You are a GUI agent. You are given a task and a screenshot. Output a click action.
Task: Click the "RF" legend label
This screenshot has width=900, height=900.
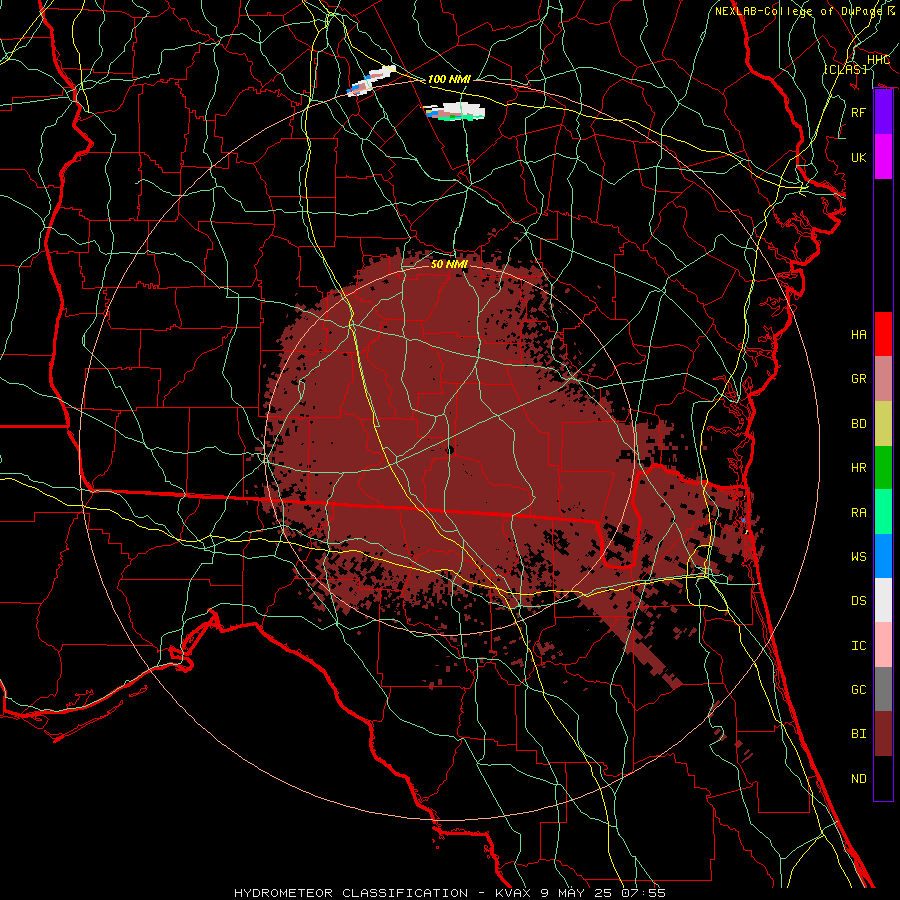pyautogui.click(x=859, y=112)
